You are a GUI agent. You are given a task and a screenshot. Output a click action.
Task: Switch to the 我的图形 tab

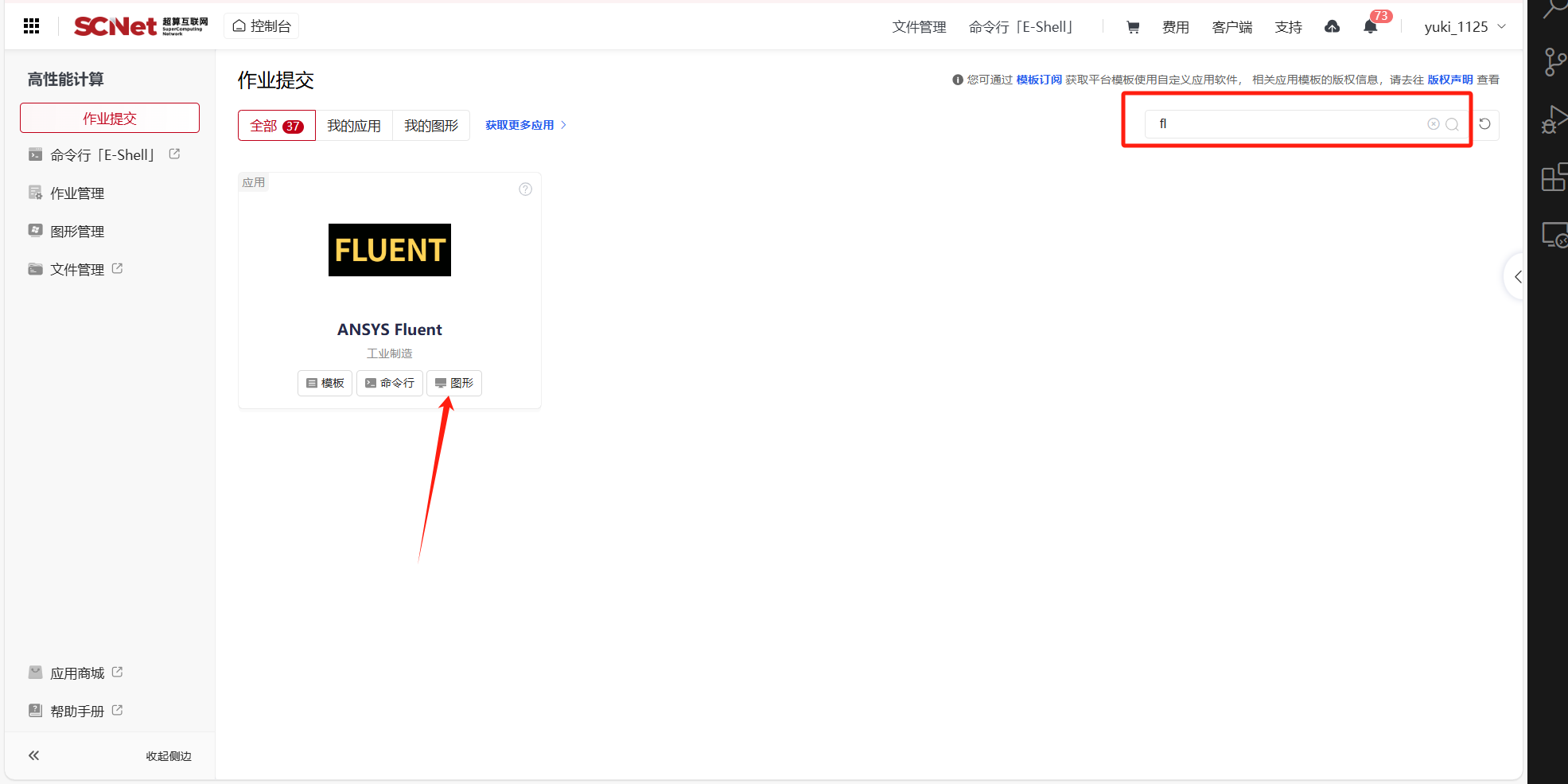[x=431, y=126]
